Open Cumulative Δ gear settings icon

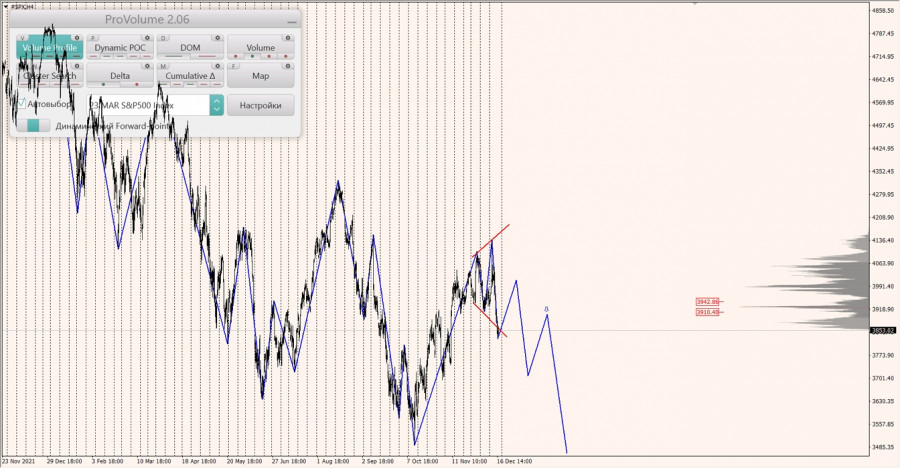pyautogui.click(x=218, y=66)
